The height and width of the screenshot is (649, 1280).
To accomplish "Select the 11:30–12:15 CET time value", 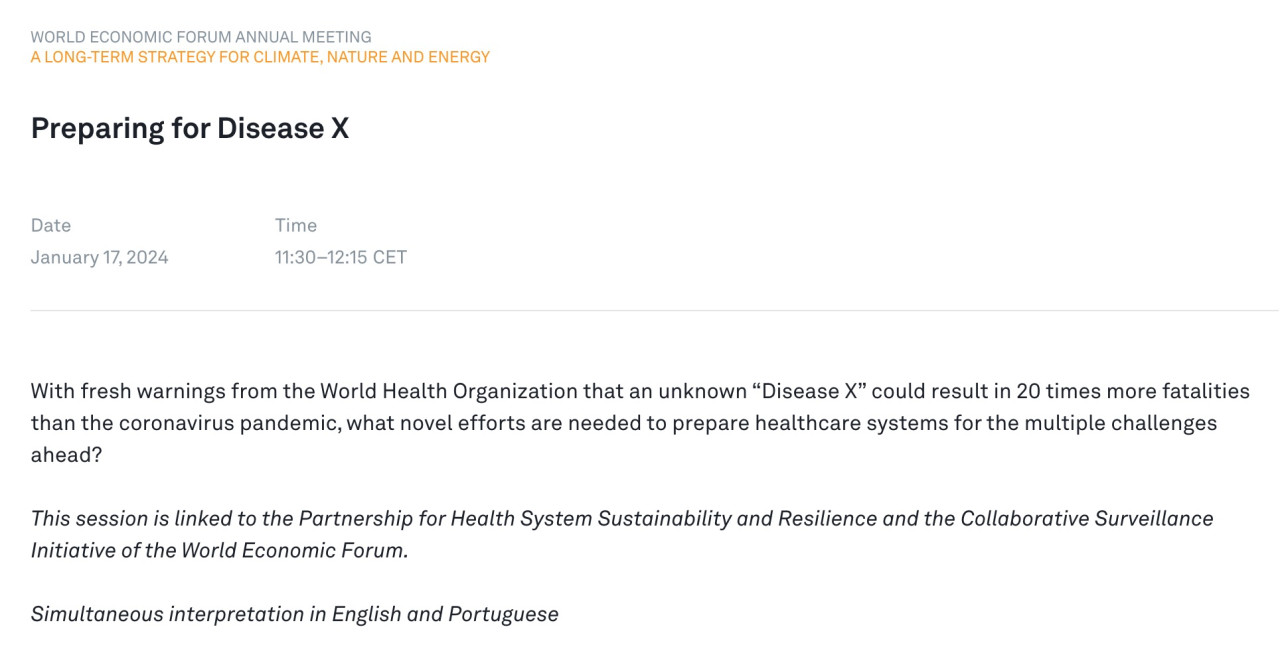I will (341, 257).
